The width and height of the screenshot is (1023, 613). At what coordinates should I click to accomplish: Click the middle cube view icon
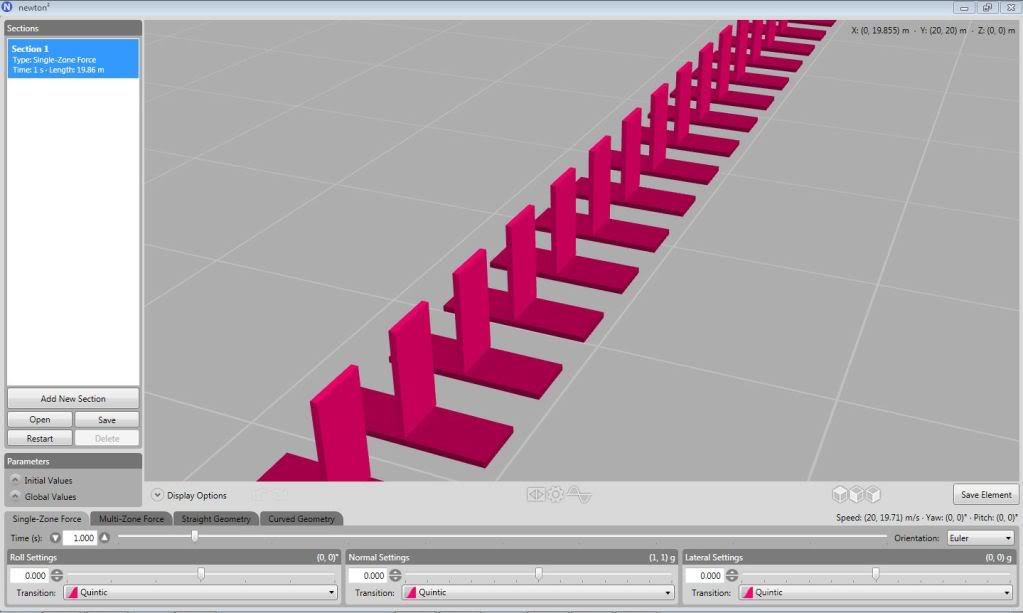pos(857,494)
